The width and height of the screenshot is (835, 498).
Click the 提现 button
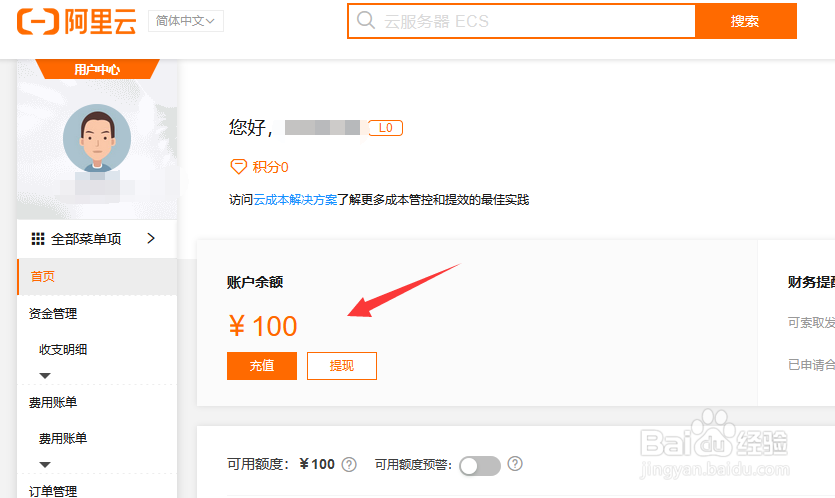click(x=342, y=366)
